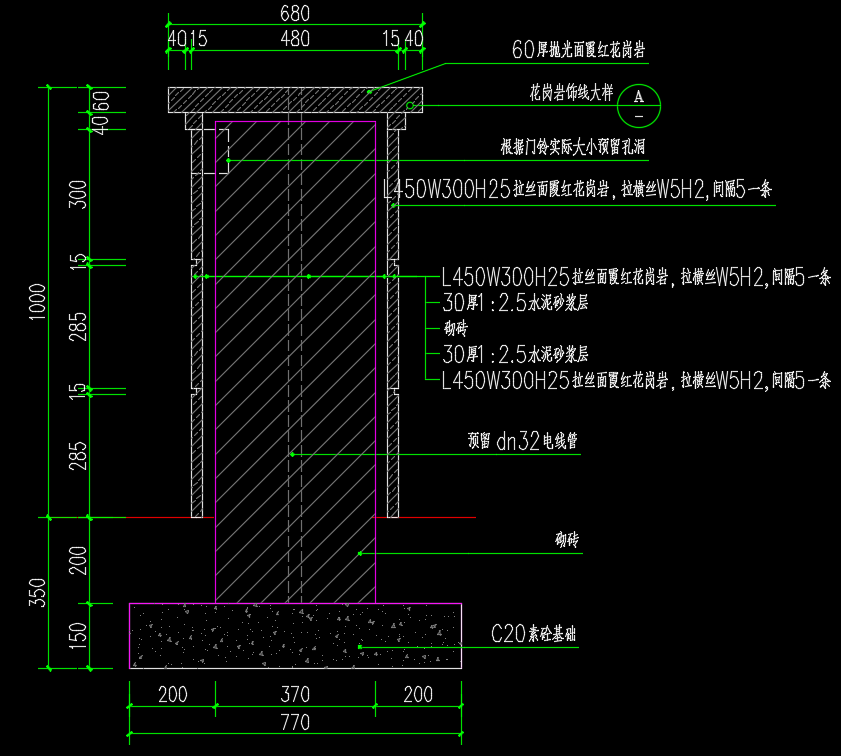
Task: Click the '花岗岩饰线大样' annotation text
Action: click(571, 93)
